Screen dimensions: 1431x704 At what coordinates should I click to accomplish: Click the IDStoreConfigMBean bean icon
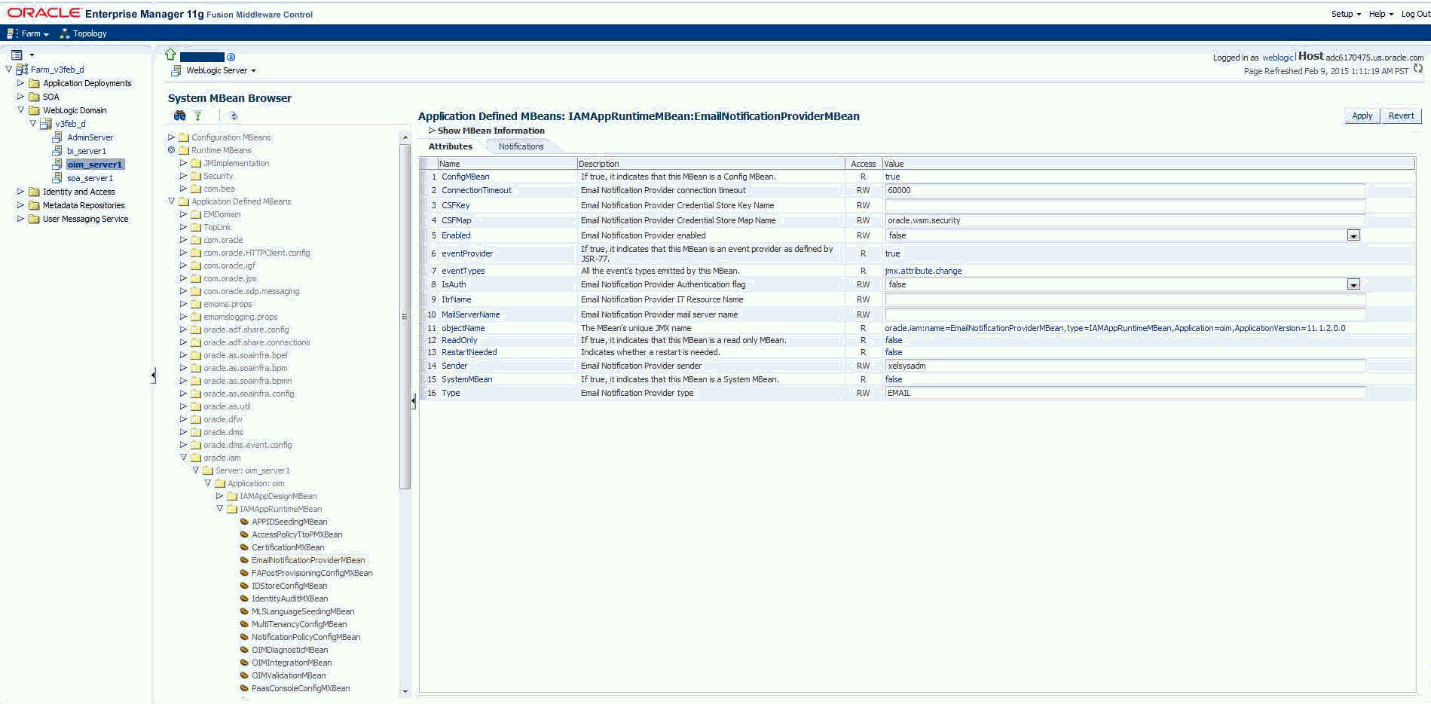tap(244, 586)
